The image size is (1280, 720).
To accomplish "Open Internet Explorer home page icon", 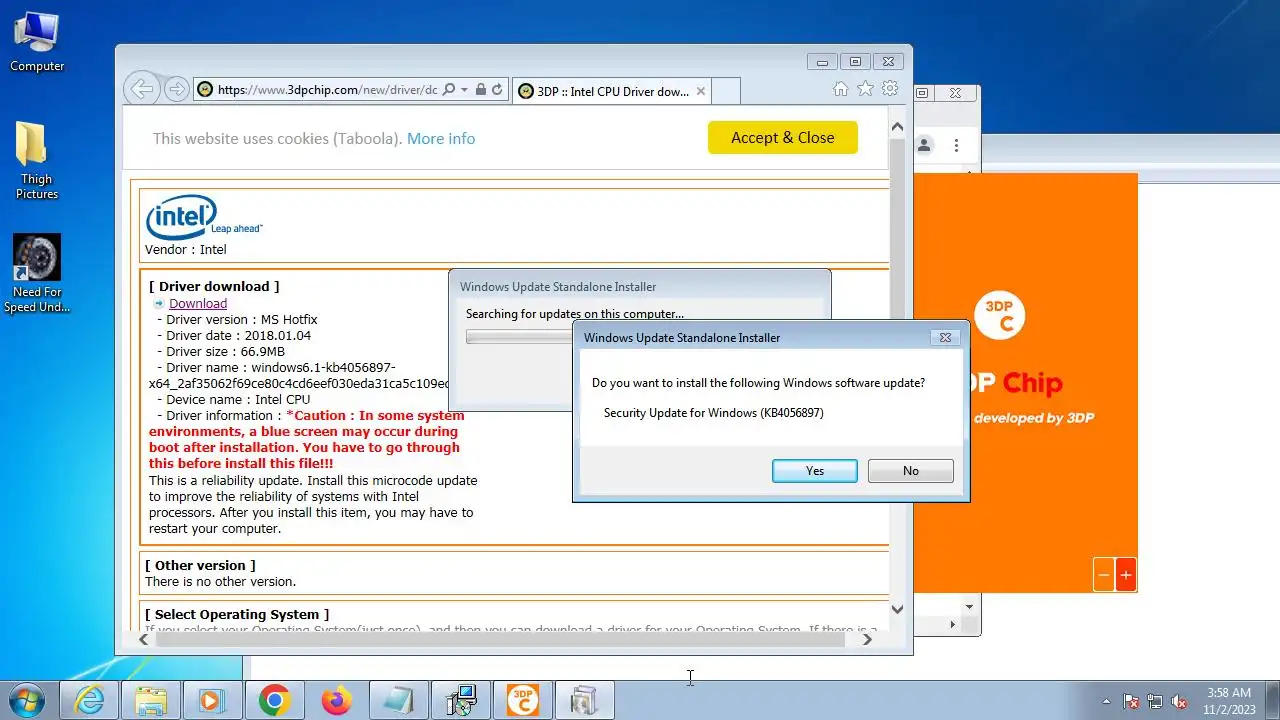I will coord(841,89).
